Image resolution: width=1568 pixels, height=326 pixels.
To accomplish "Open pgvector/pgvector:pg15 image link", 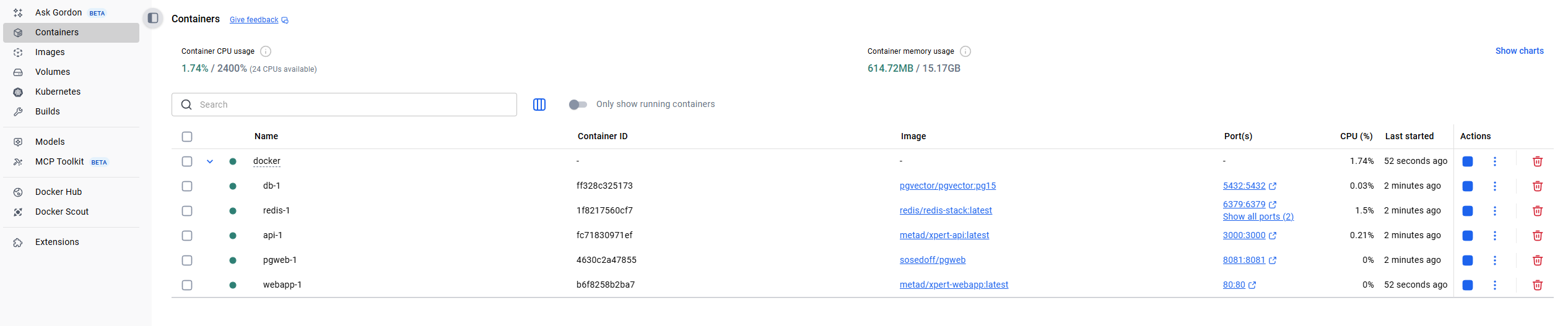I will pos(947,186).
